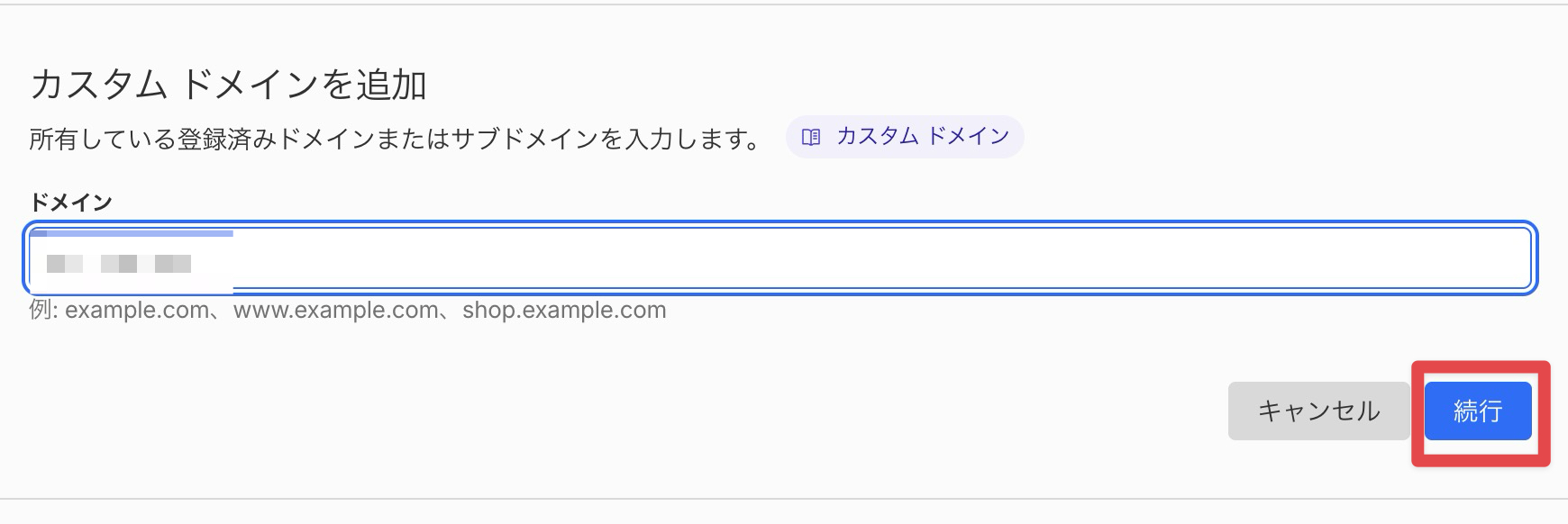Image resolution: width=1568 pixels, height=524 pixels.
Task: Click the divider line above the heading
Action: click(784, 5)
